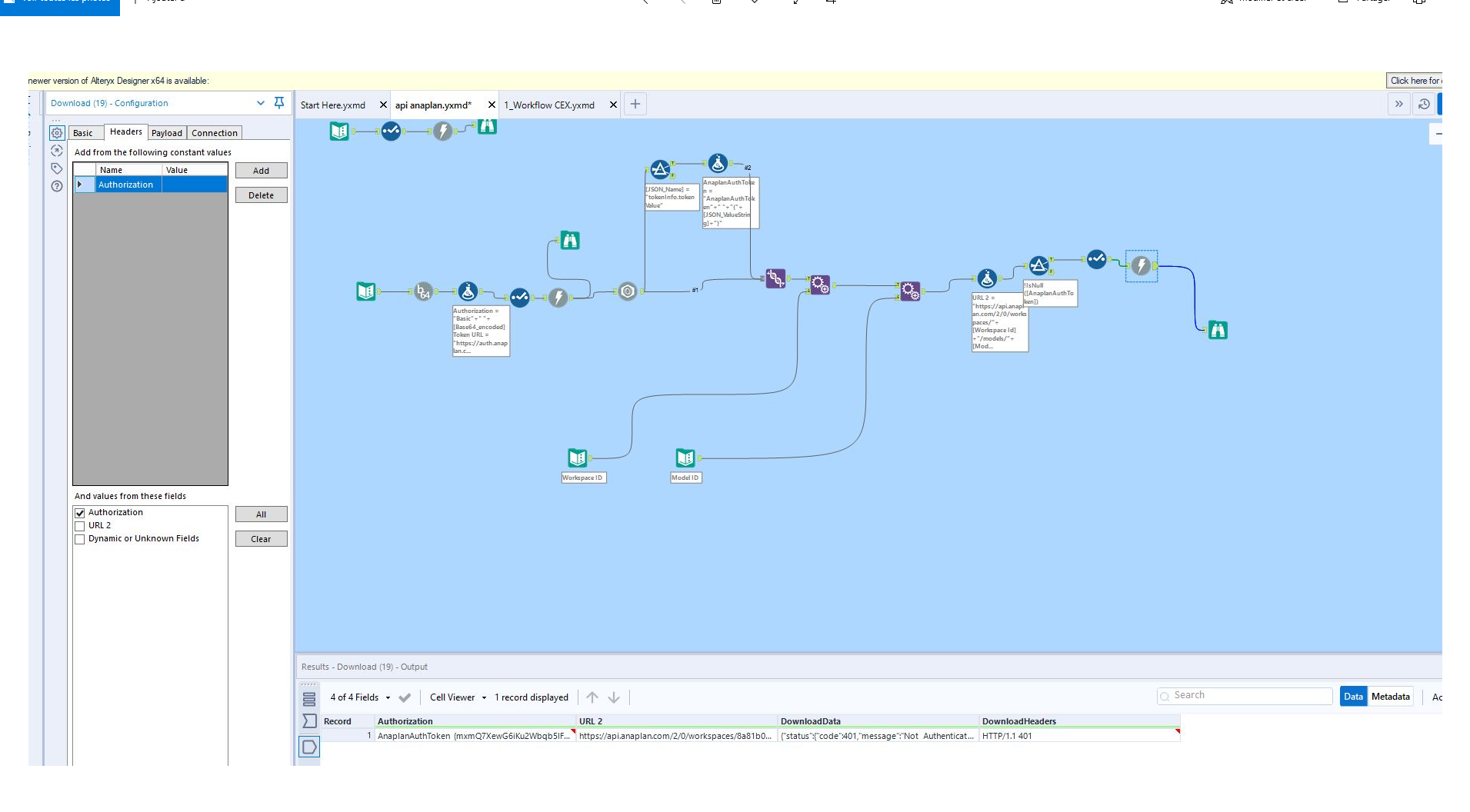Open the Navigation icon below the gear
The width and height of the screenshot is (1470, 812).
57,151
